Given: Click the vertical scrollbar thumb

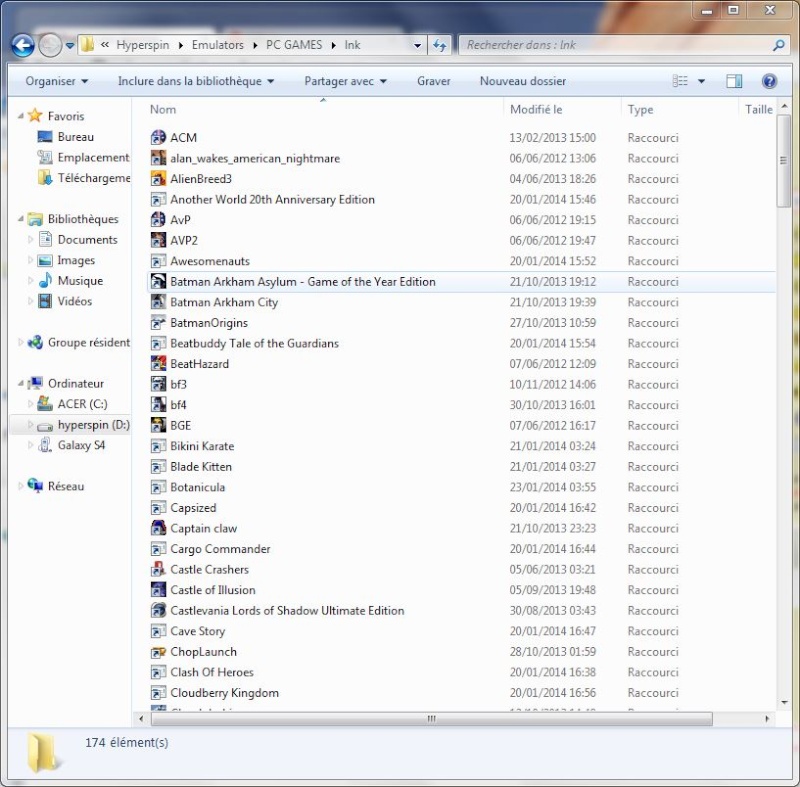Looking at the screenshot, I should [783, 161].
